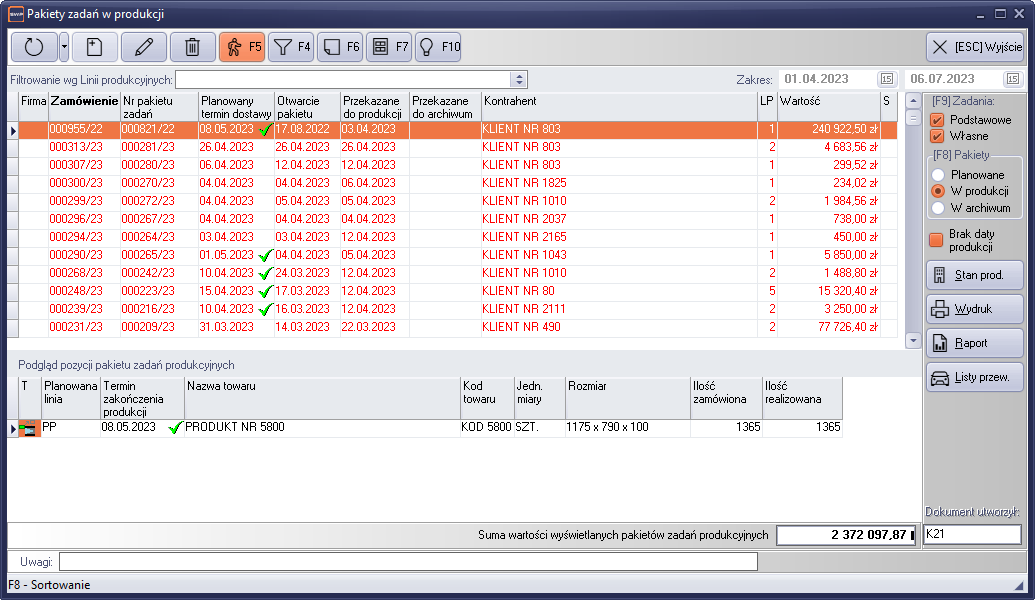Screen dimensions: 1035x600
Task: Choose the Planowane packages radio button
Action: click(938, 174)
